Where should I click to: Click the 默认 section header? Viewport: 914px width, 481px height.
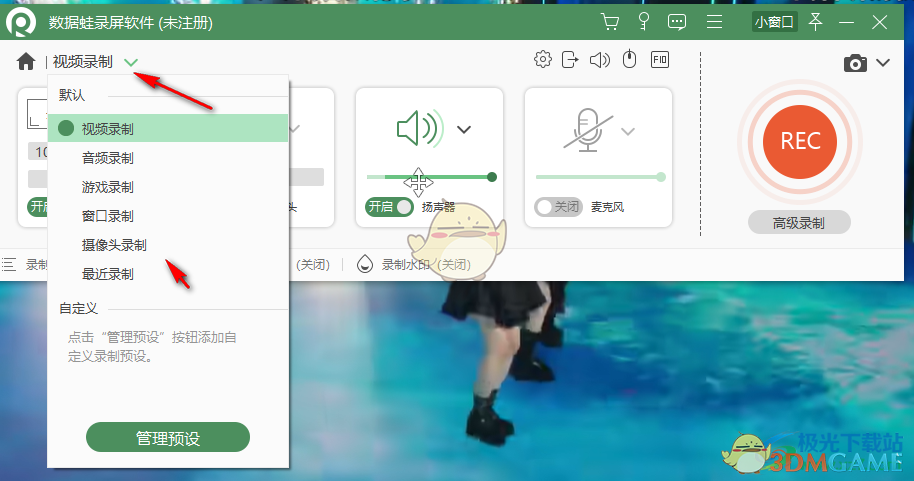(72, 95)
